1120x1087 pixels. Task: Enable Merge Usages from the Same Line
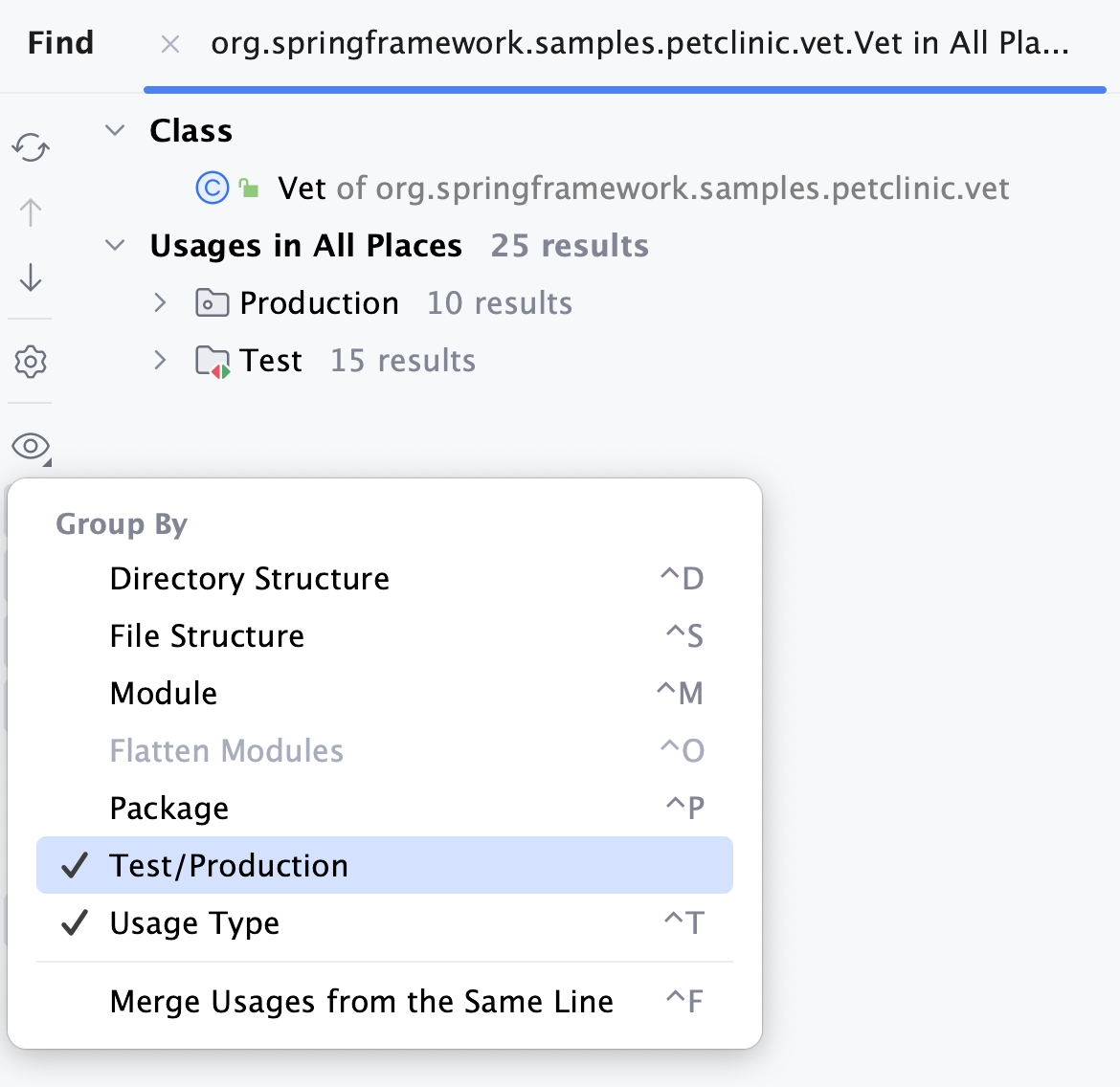(x=361, y=1001)
